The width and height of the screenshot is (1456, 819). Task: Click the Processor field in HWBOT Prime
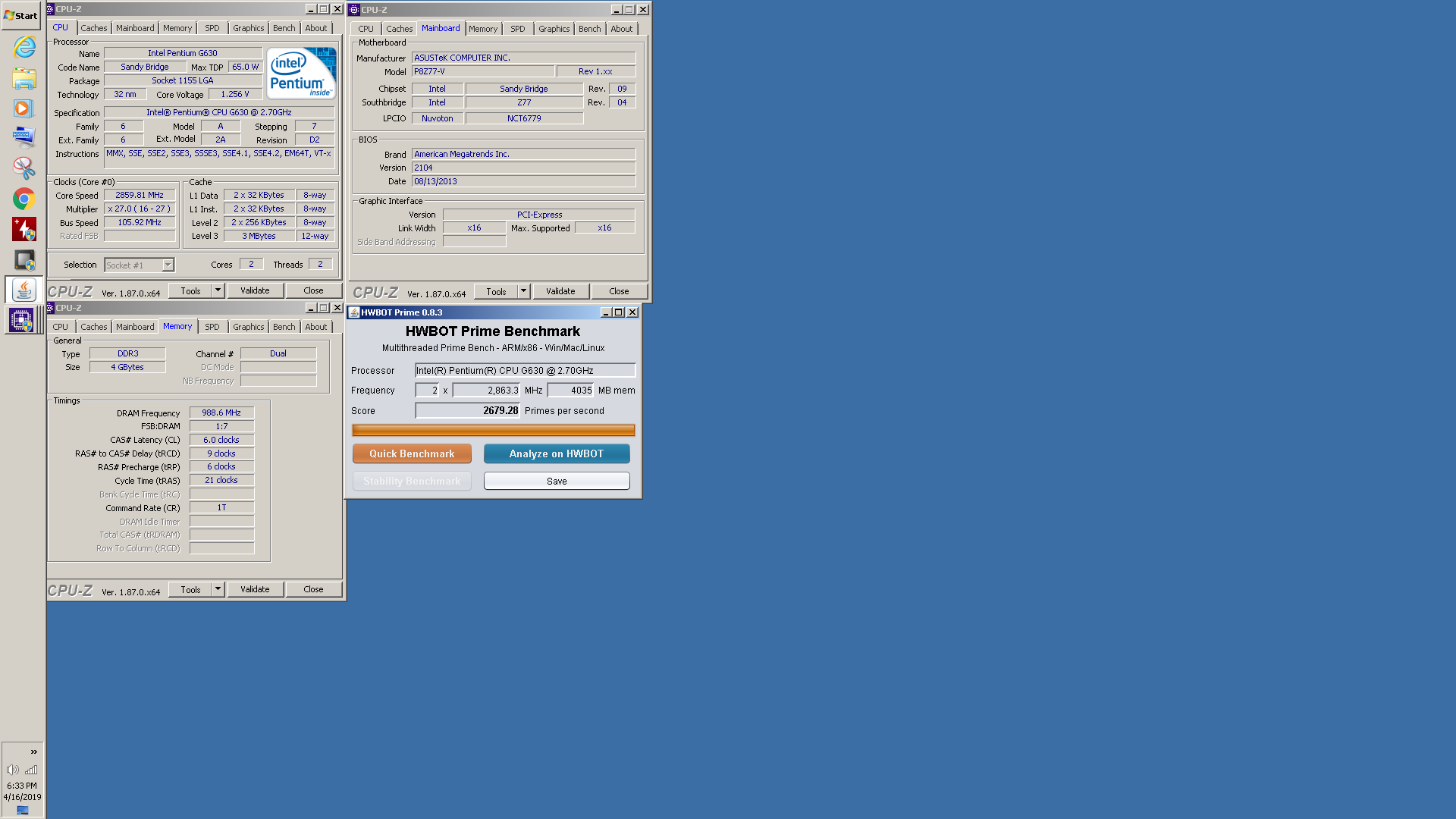[525, 370]
